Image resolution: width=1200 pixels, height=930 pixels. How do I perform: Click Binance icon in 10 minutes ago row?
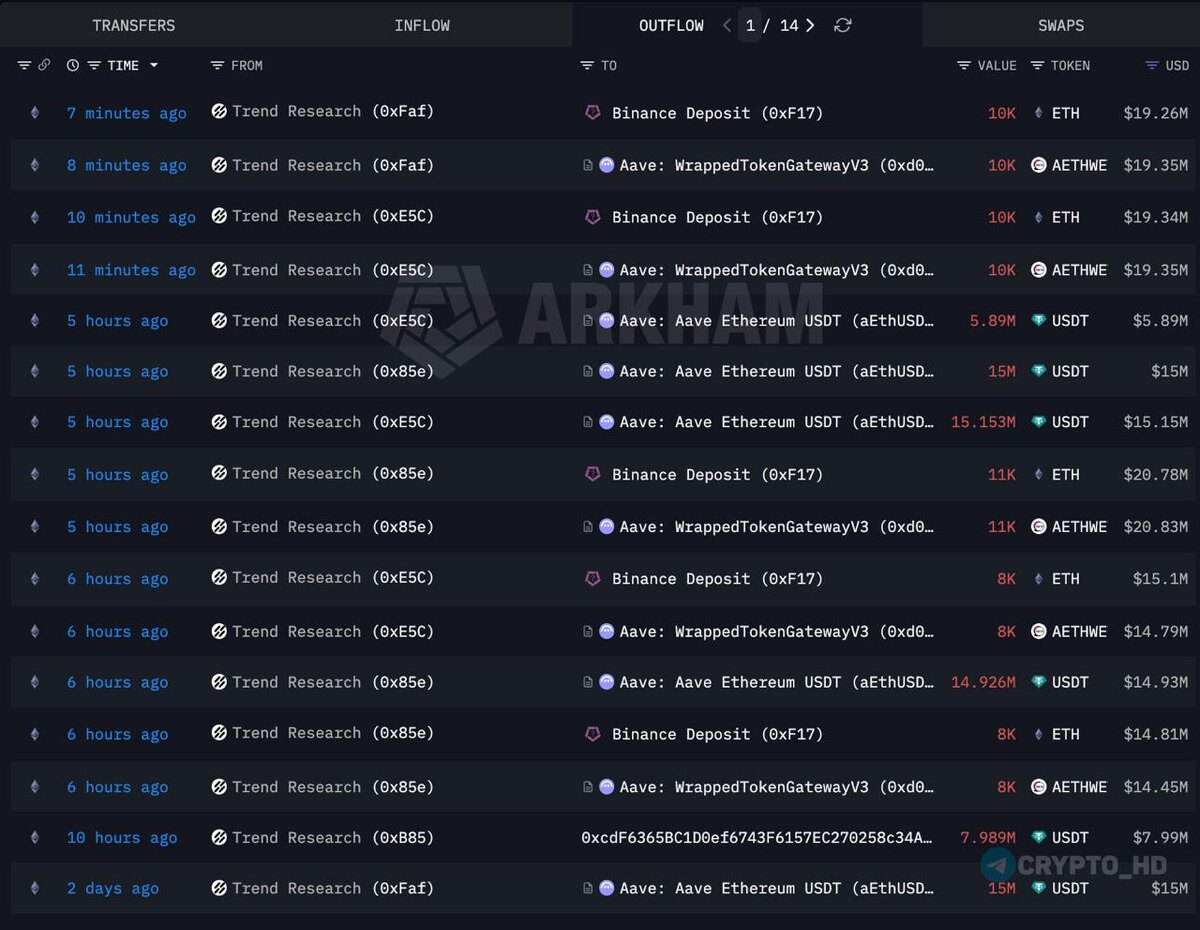point(593,217)
